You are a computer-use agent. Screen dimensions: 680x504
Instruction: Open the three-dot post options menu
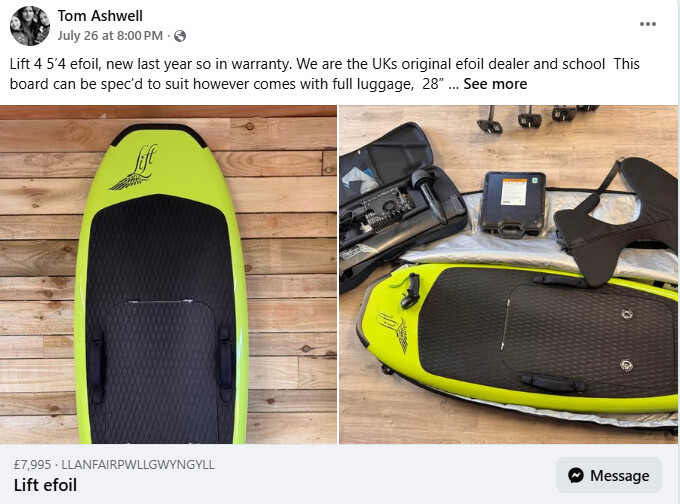pos(647,24)
